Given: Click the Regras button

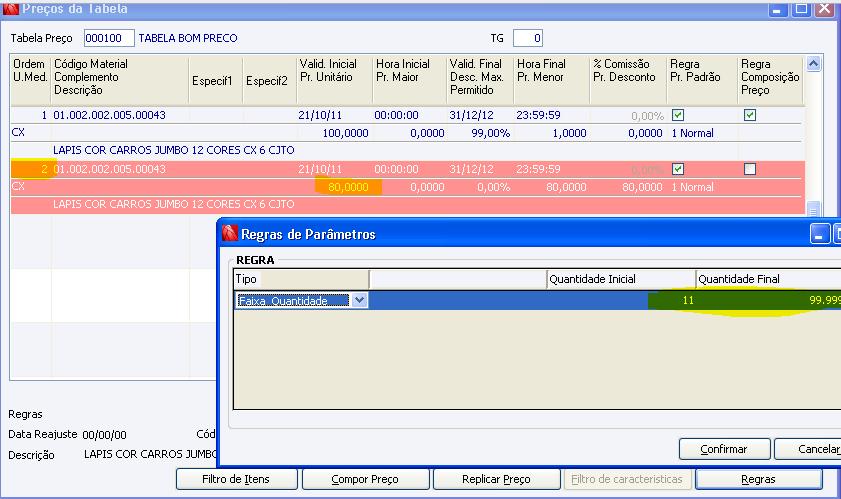Looking at the screenshot, I should coord(758,479).
